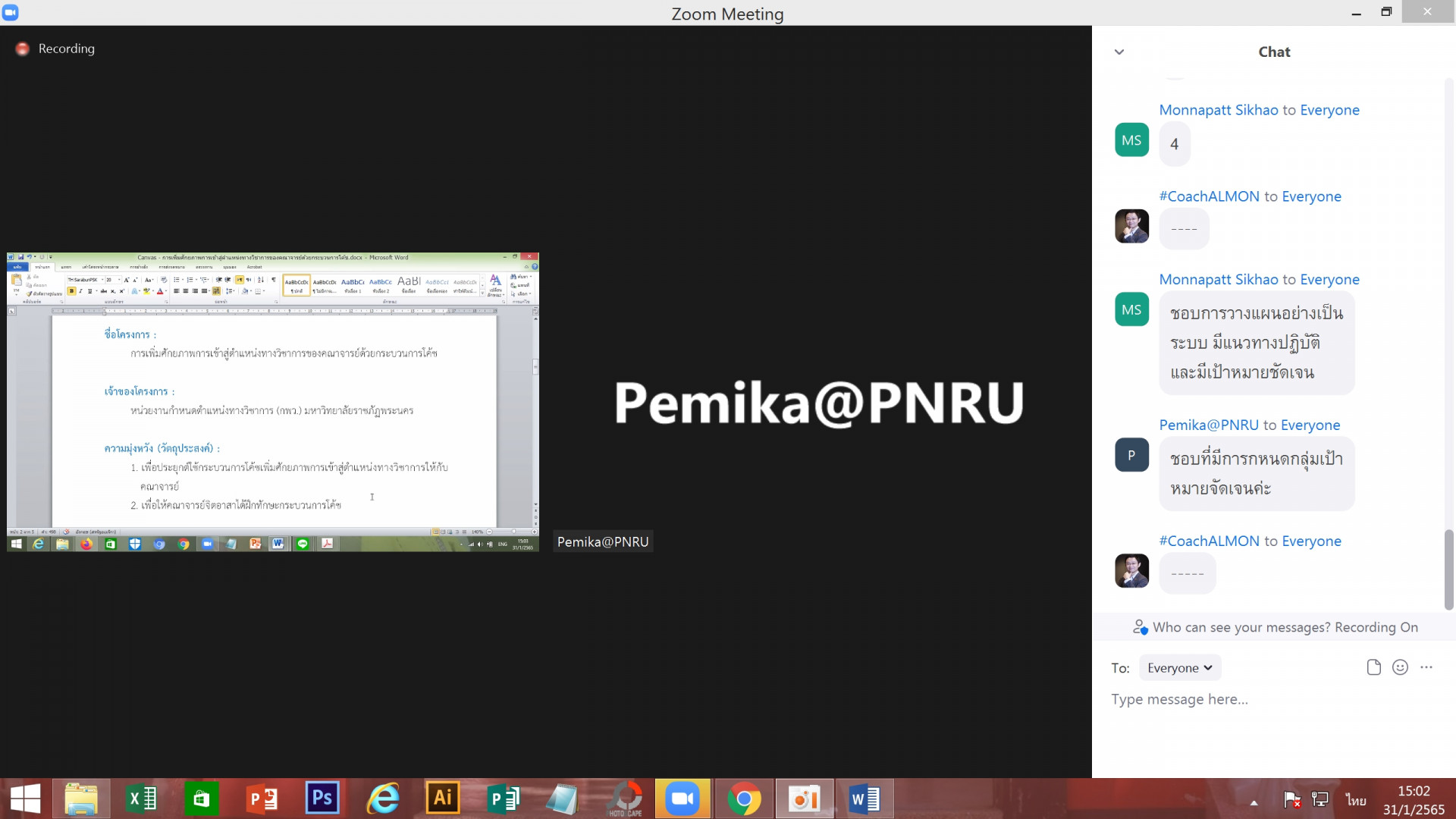Image resolution: width=1456 pixels, height=819 pixels.
Task: Open Change Styles dropdown in shared Word
Action: (x=496, y=285)
